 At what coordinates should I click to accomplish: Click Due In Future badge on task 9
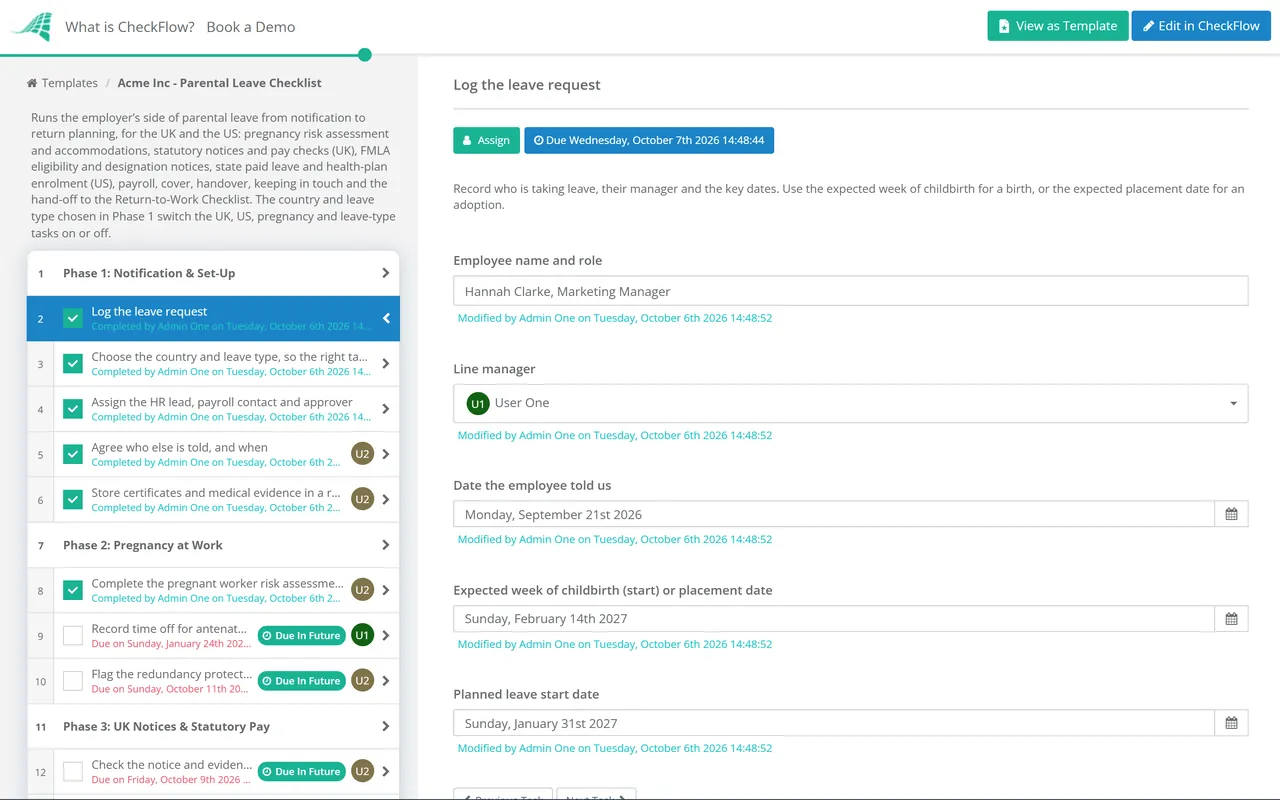click(301, 635)
